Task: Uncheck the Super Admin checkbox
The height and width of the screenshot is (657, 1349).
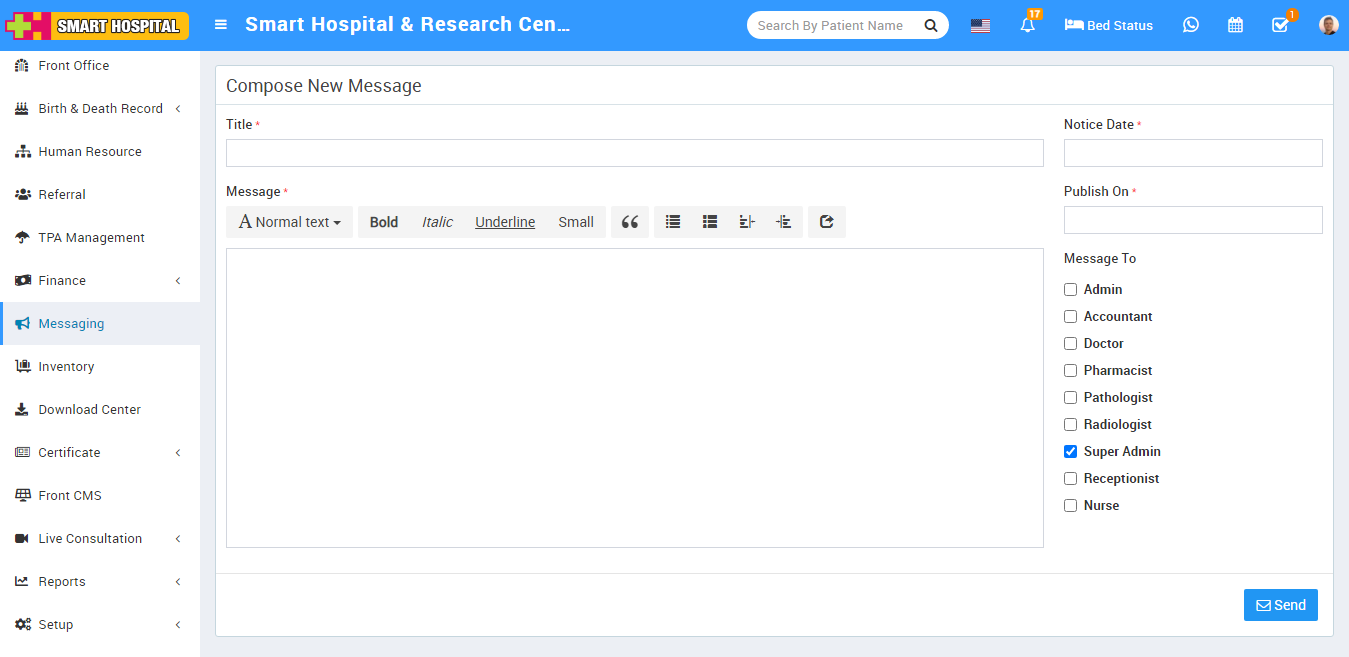Action: click(1071, 451)
